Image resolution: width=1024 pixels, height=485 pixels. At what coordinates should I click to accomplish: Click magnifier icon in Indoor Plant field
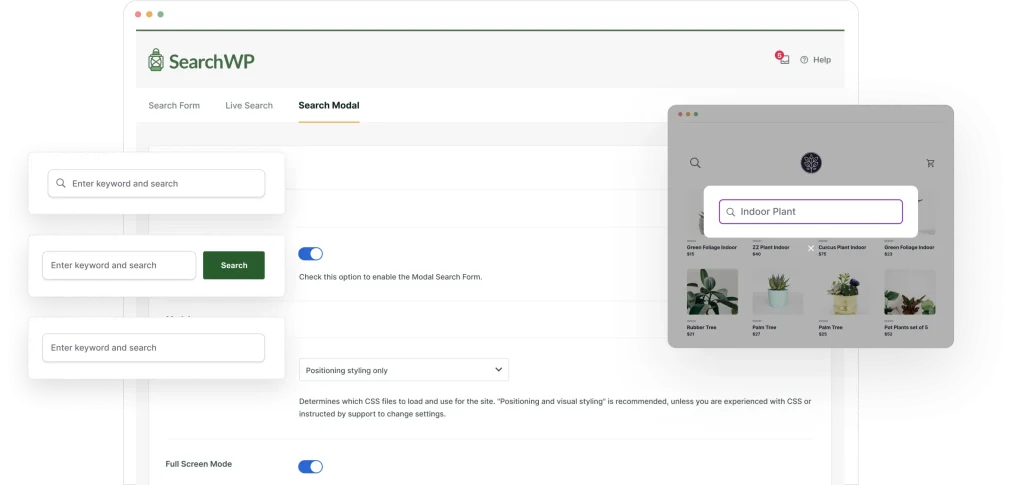(x=731, y=212)
